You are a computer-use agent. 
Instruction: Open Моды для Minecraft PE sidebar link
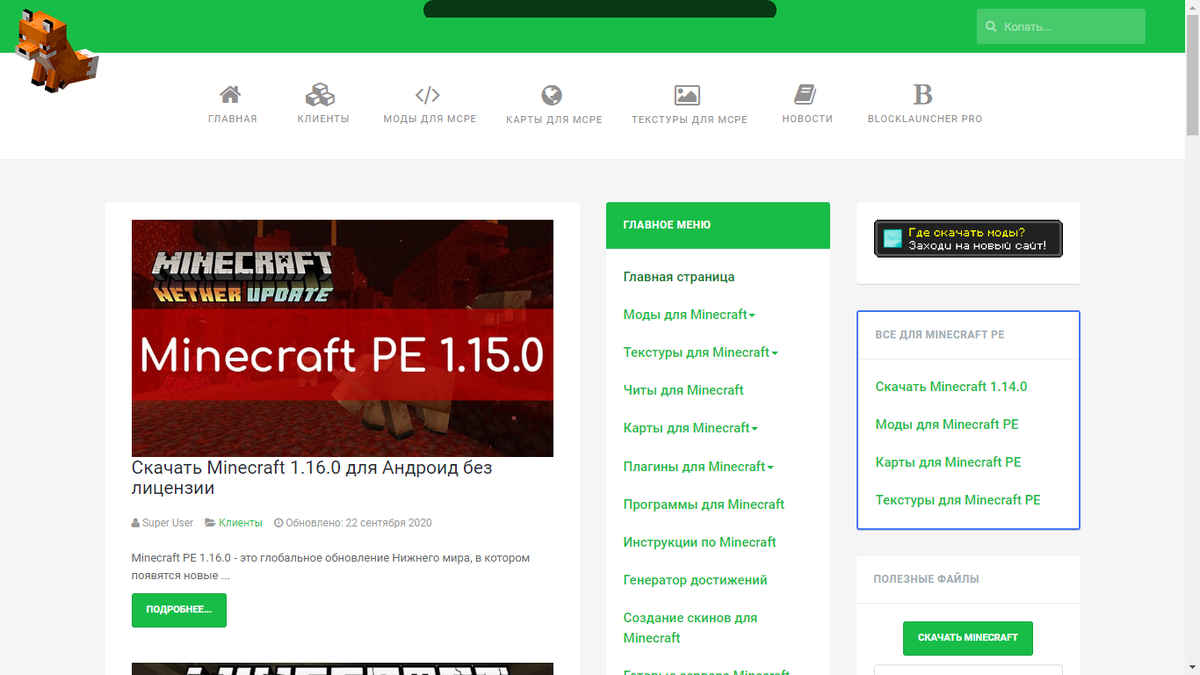coord(947,424)
